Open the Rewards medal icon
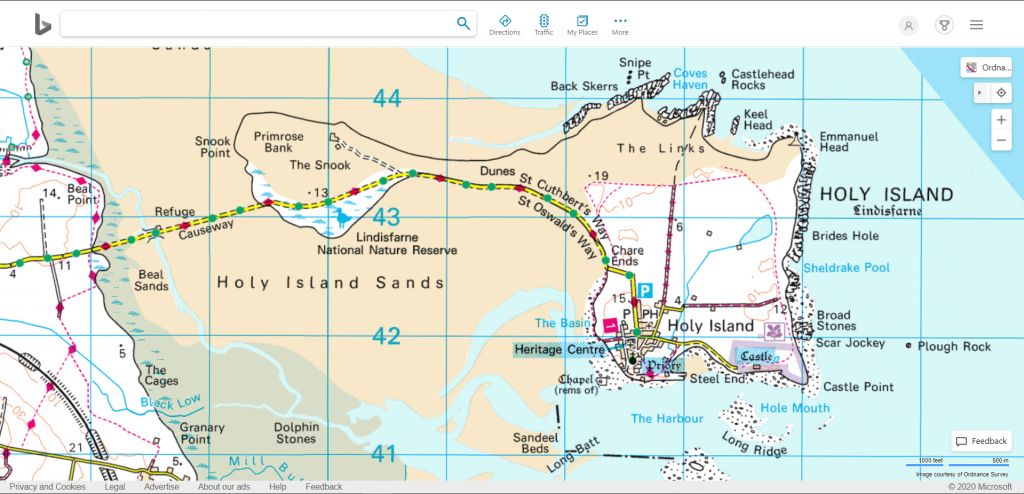This screenshot has height=494, width=1024. click(x=944, y=25)
